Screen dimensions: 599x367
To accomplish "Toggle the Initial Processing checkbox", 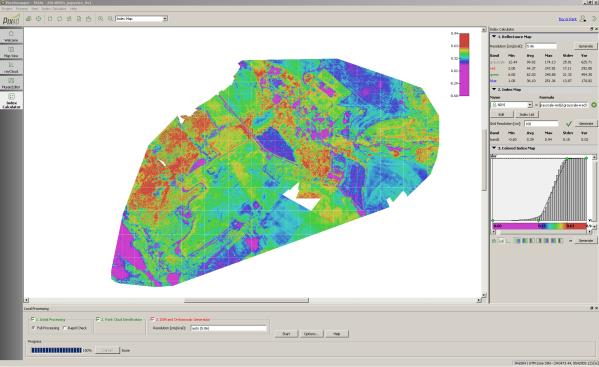I will 33,319.
